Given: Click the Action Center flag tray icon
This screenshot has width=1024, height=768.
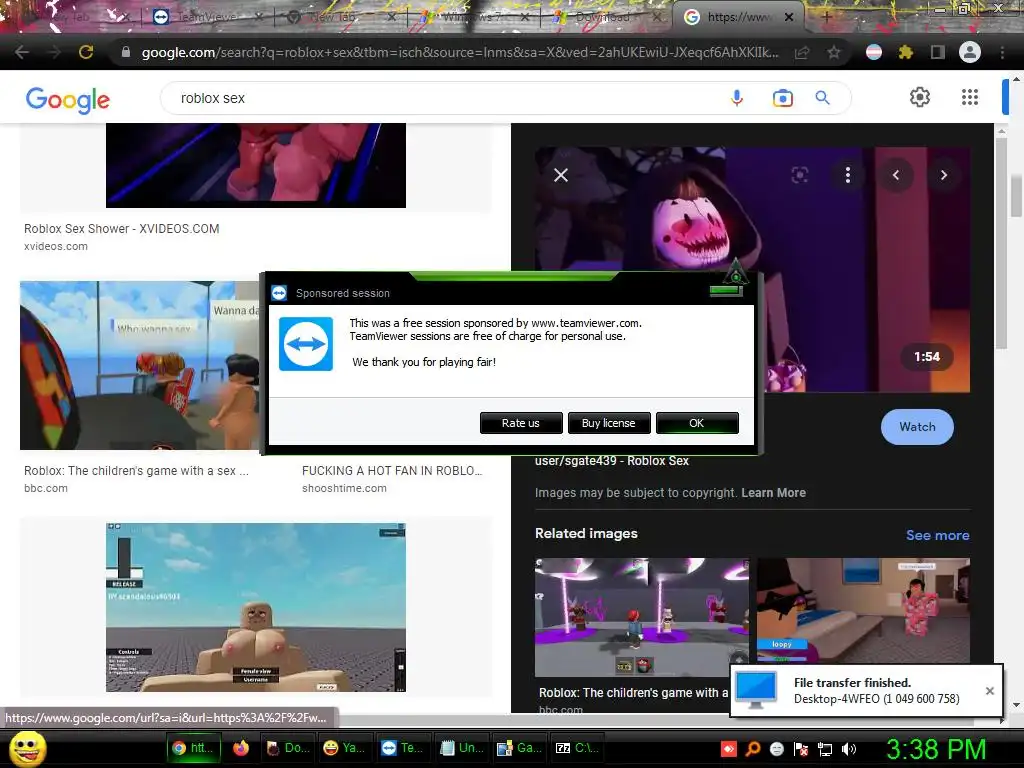Looking at the screenshot, I should tap(801, 749).
